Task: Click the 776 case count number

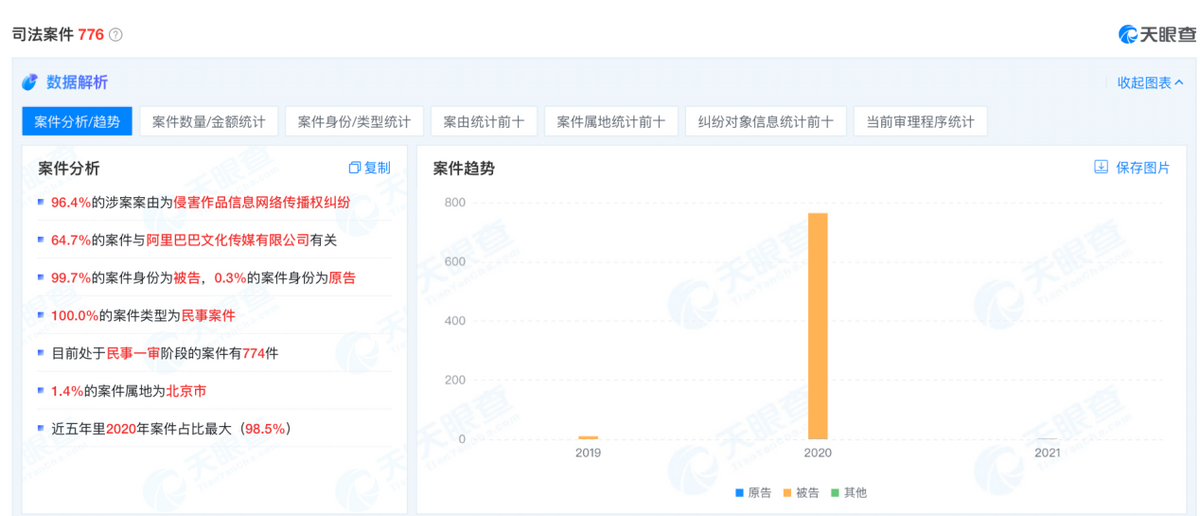Action: 91,34
